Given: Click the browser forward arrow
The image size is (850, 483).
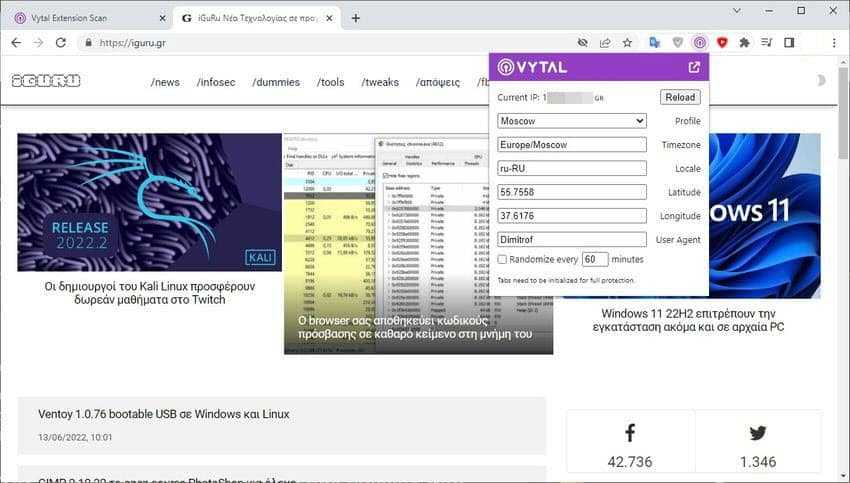Looking at the screenshot, I should (x=38, y=42).
